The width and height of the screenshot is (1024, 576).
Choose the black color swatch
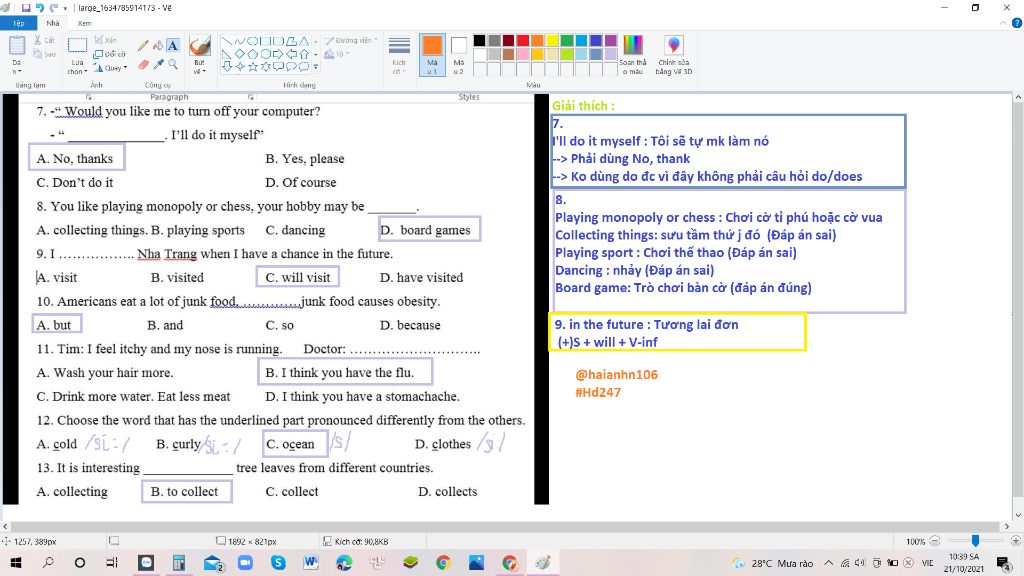click(479, 40)
